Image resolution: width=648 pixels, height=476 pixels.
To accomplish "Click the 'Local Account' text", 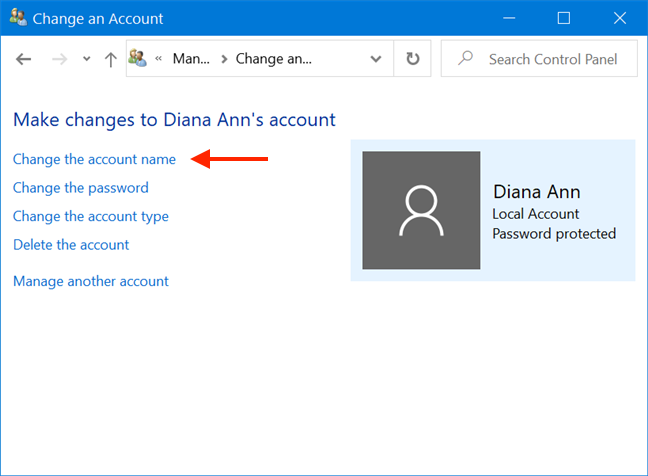I will 536,214.
